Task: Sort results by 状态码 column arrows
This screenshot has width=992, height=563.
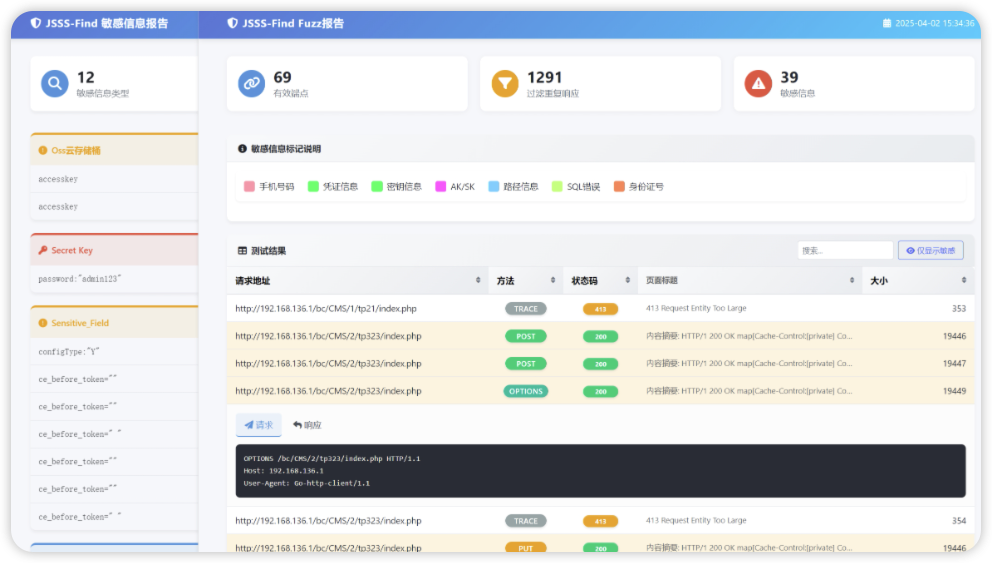Action: (627, 281)
